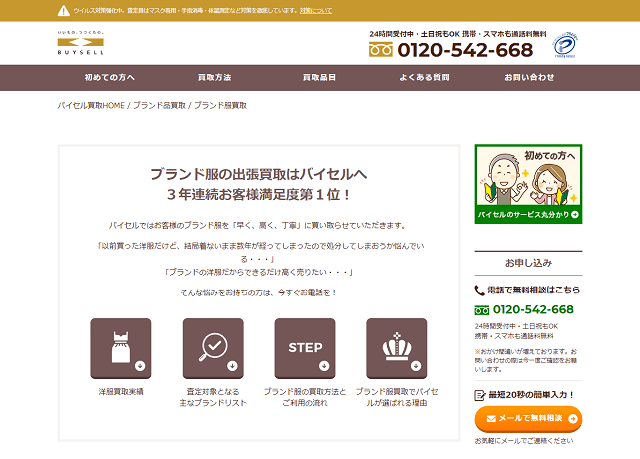Go to ブランド品買取 breadcrumb

[x=159, y=106]
